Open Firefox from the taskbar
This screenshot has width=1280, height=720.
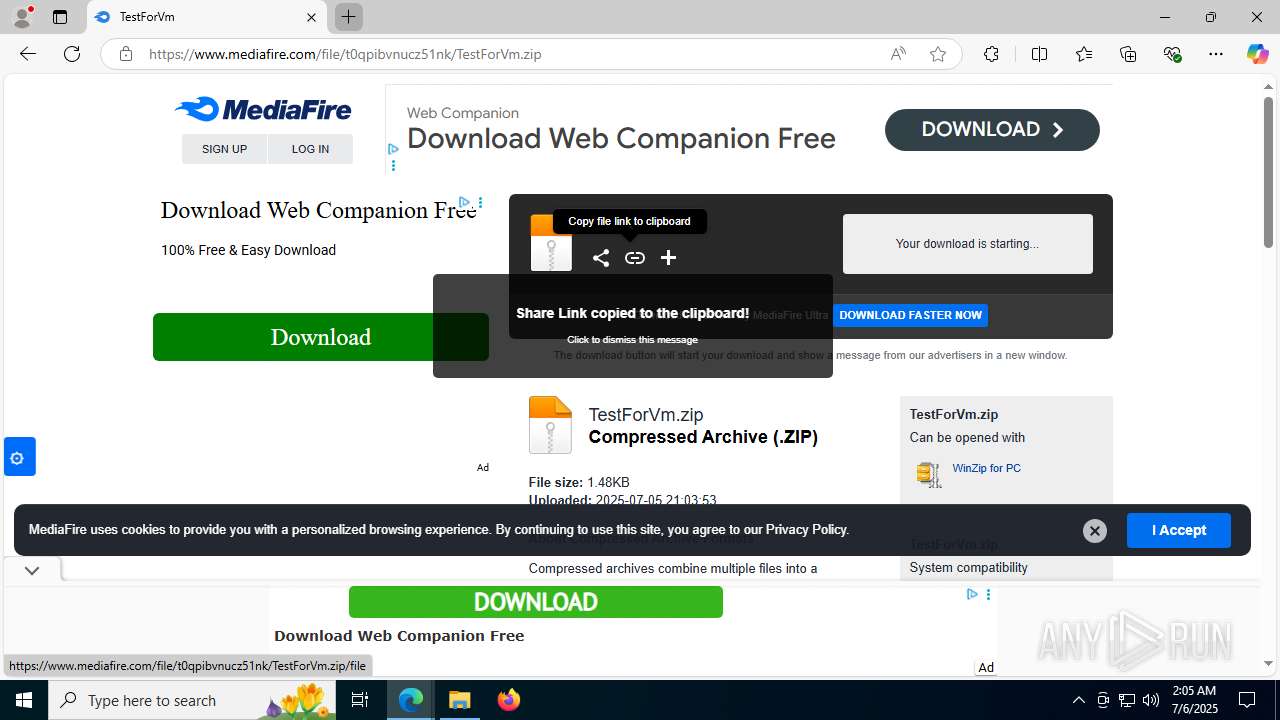pyautogui.click(x=509, y=700)
